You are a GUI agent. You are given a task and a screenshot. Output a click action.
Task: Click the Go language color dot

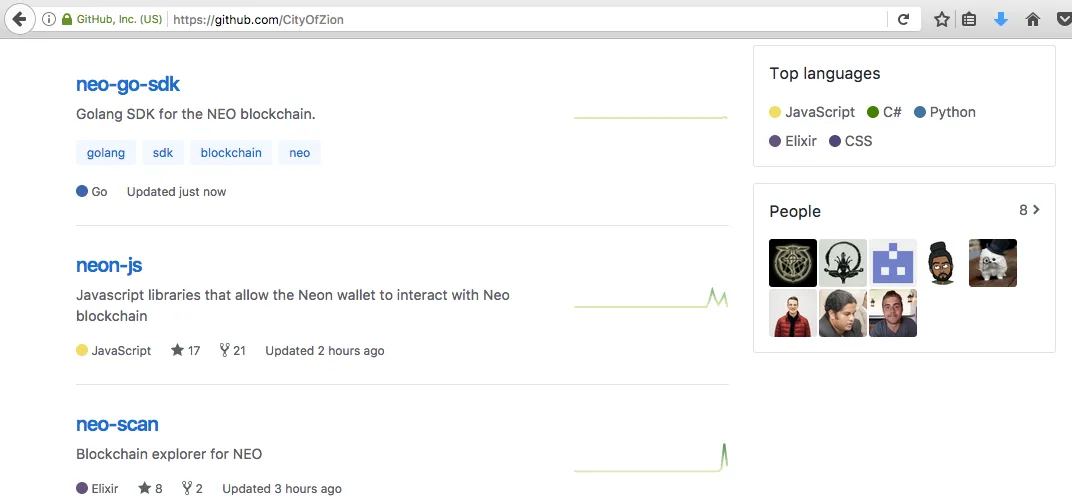coord(82,191)
